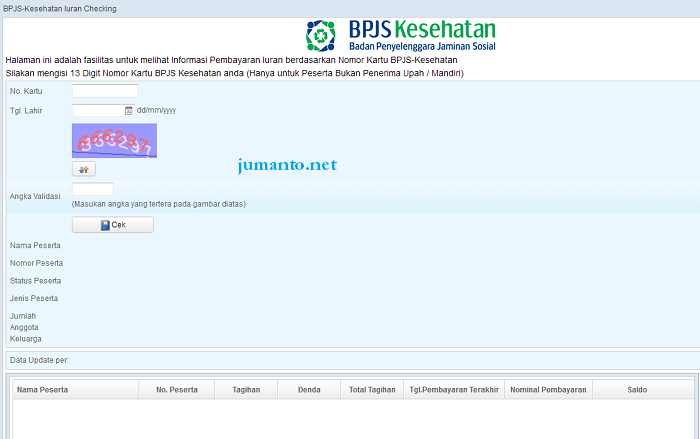Click the No. Kartu label

tap(26, 91)
